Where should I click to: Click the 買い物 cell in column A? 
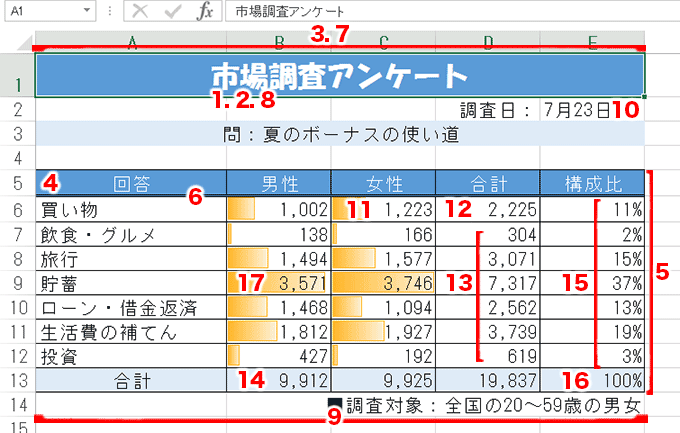click(130, 208)
